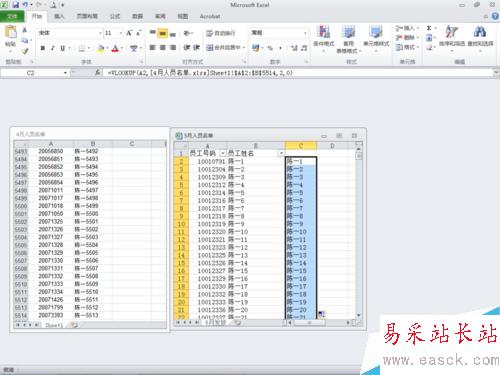Image resolution: width=500 pixels, height=375 pixels.
Task: Toggle top vertical alignment
Action: point(152,33)
